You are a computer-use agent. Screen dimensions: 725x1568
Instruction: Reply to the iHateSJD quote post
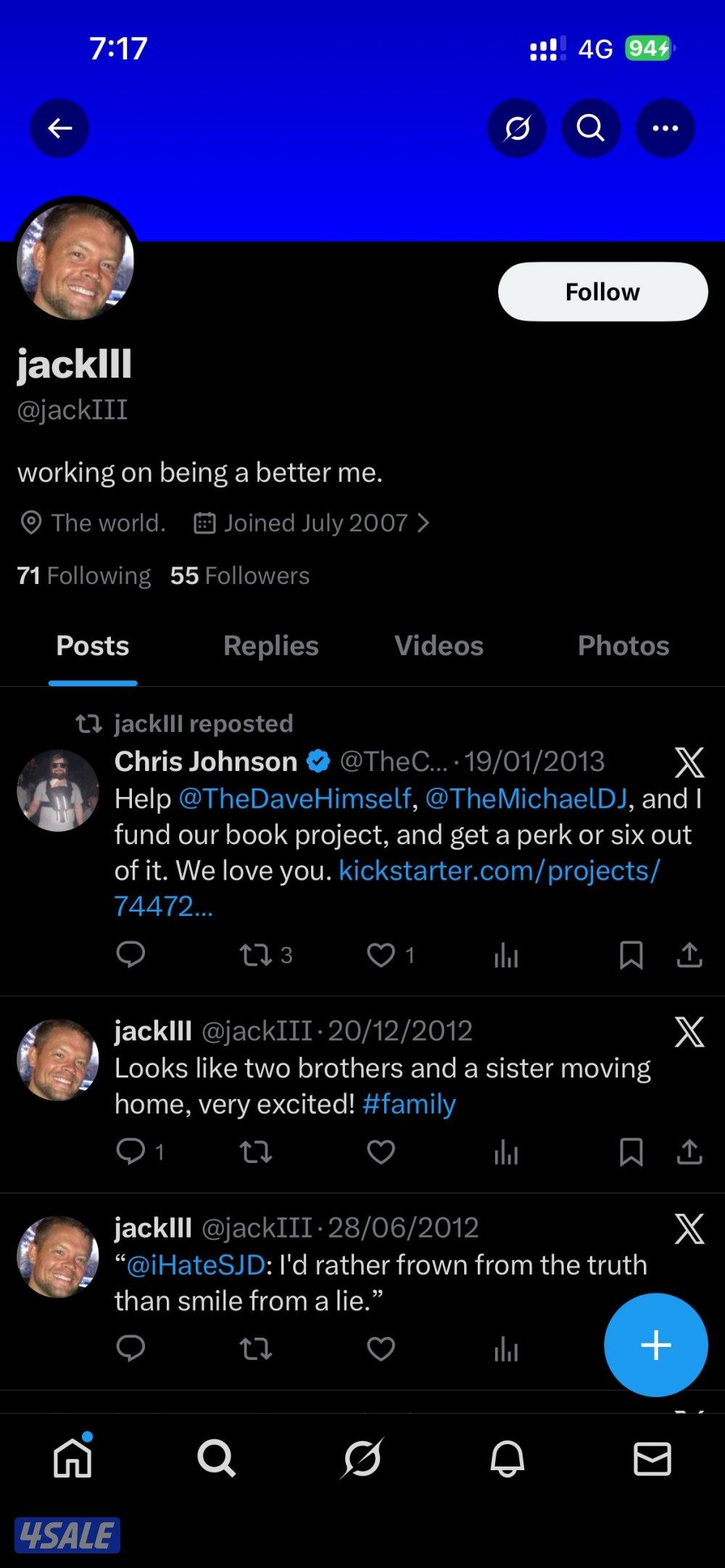pyautogui.click(x=130, y=1348)
